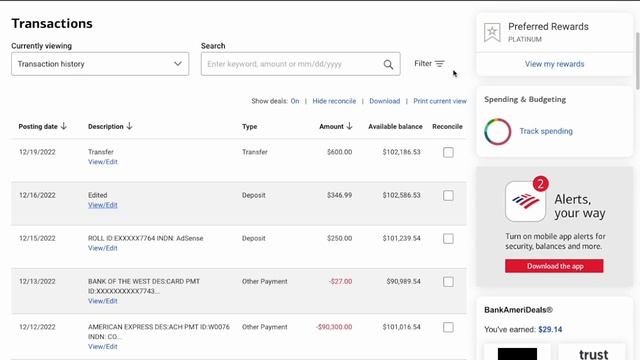
Task: Open the Filter options icon
Action: point(440,64)
